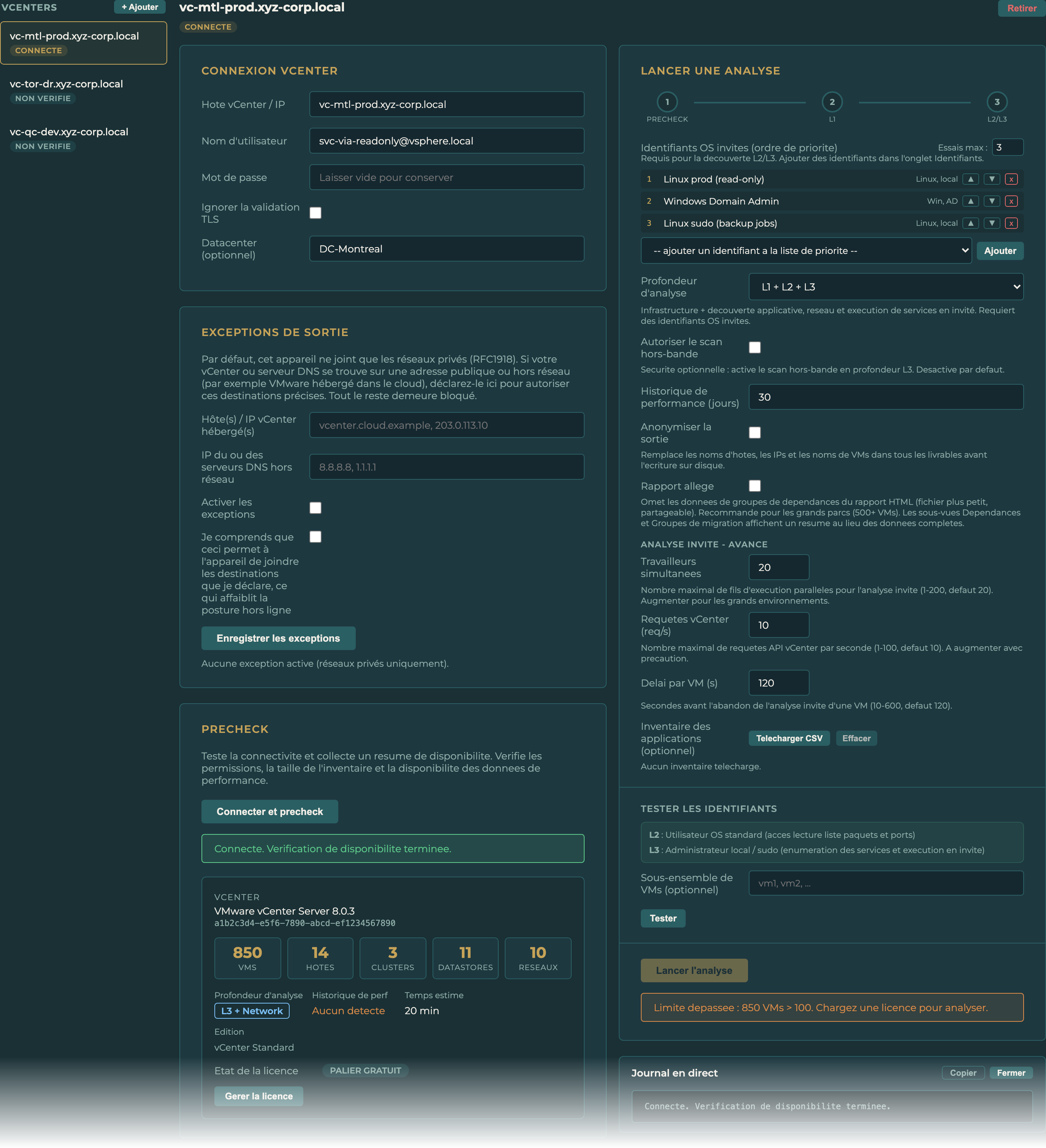Click the Tester button

coord(663,918)
